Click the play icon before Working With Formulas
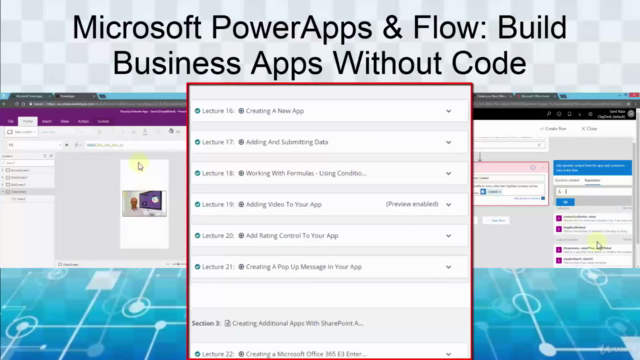This screenshot has height=360, width=640. [x=241, y=173]
